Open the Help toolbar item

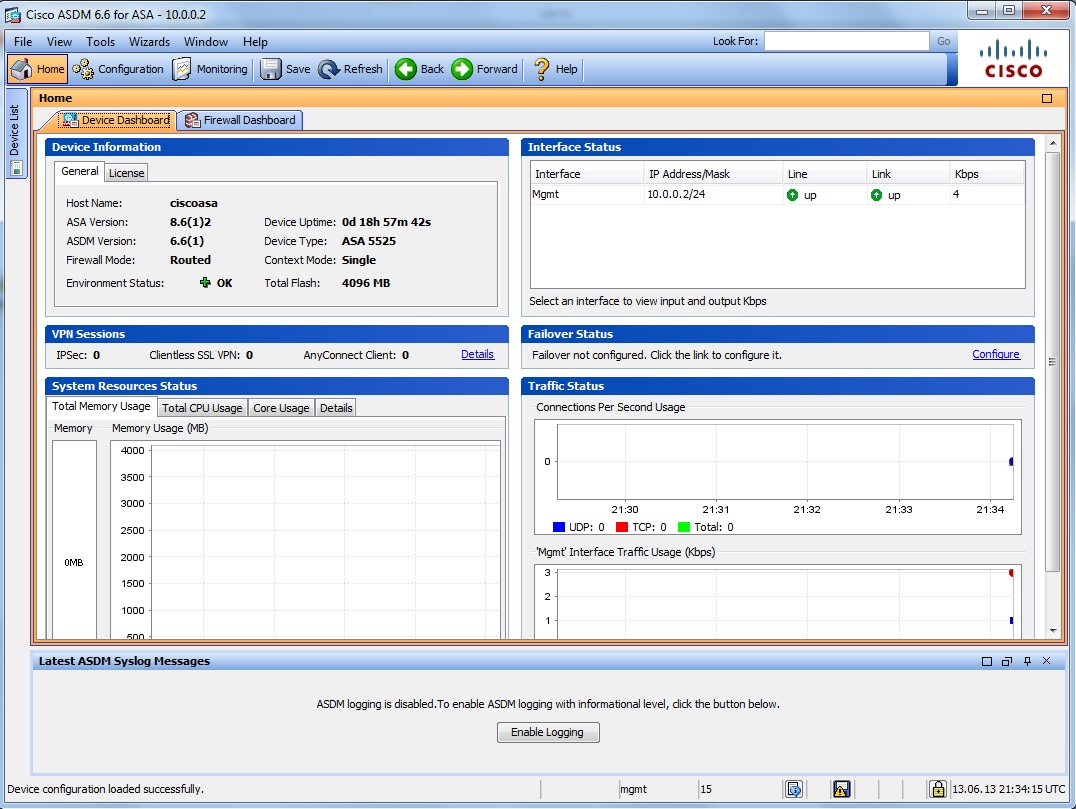pyautogui.click(x=555, y=69)
